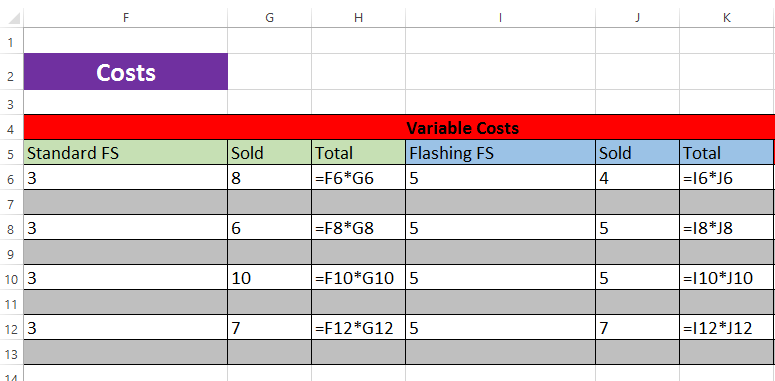This screenshot has height=381, width=775.
Task: Select the green Total header cell
Action: pos(358,153)
